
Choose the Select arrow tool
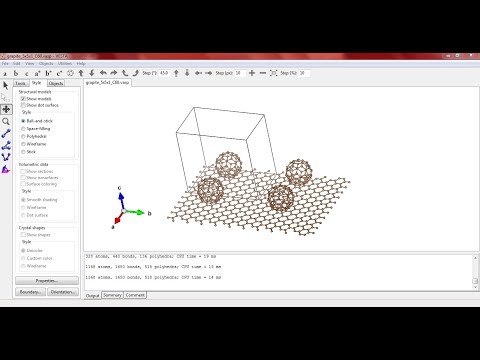[x=6, y=86]
